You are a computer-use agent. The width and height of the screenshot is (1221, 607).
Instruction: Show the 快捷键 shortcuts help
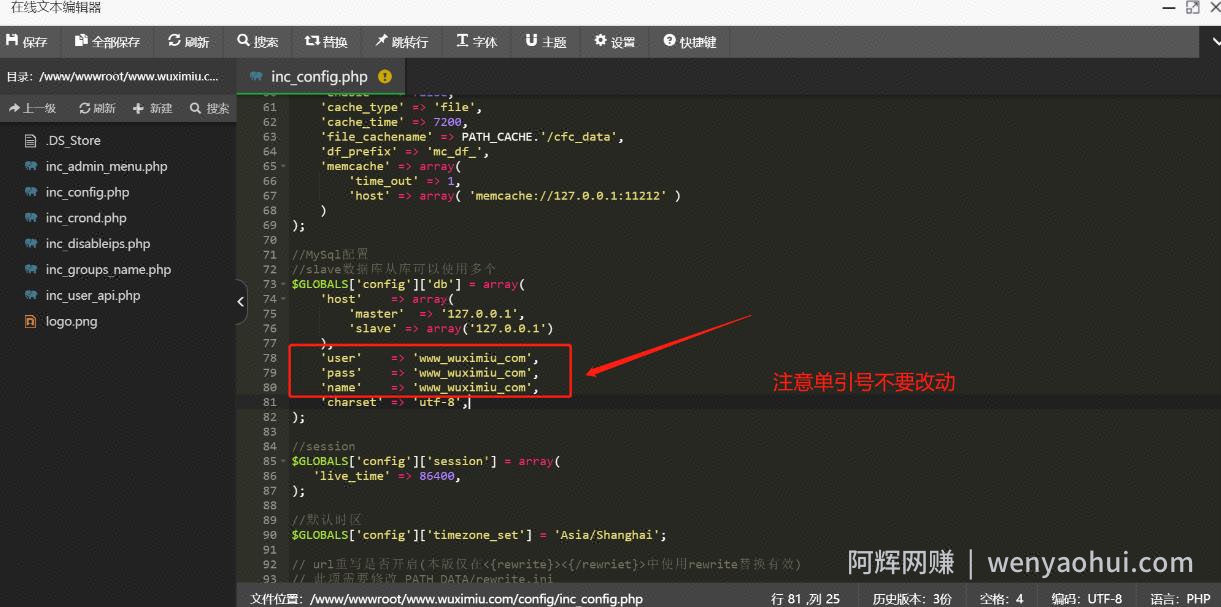click(x=690, y=42)
